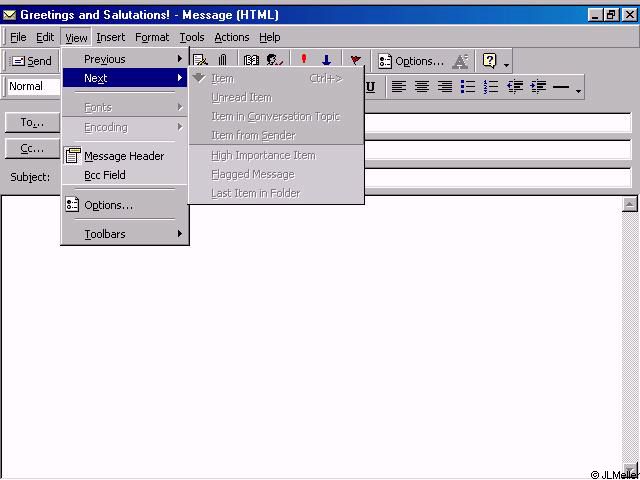Click the vertical scrollbar track
The width and height of the screenshot is (640, 480).
tap(630, 337)
